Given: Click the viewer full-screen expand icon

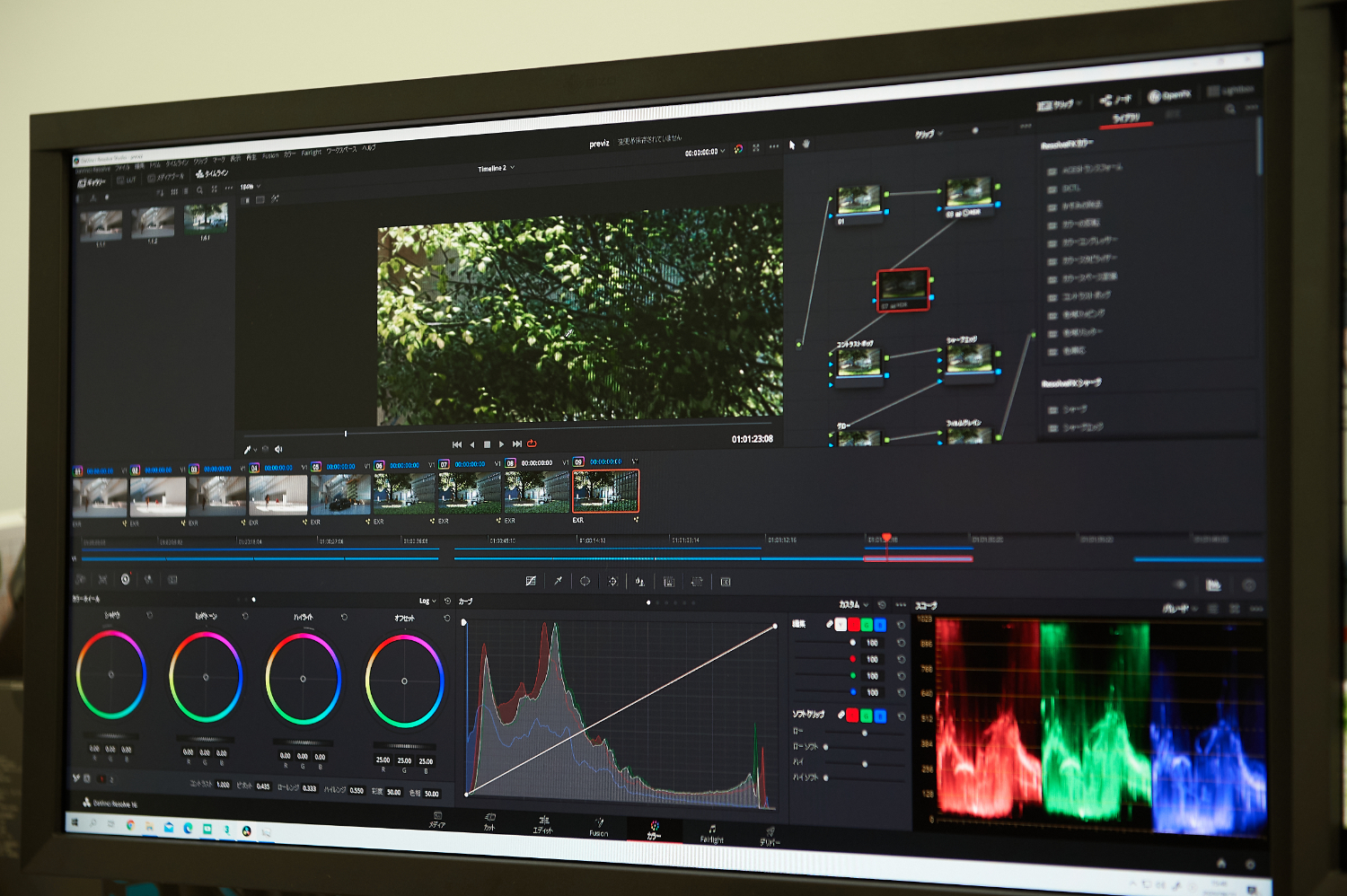Looking at the screenshot, I should click(756, 147).
